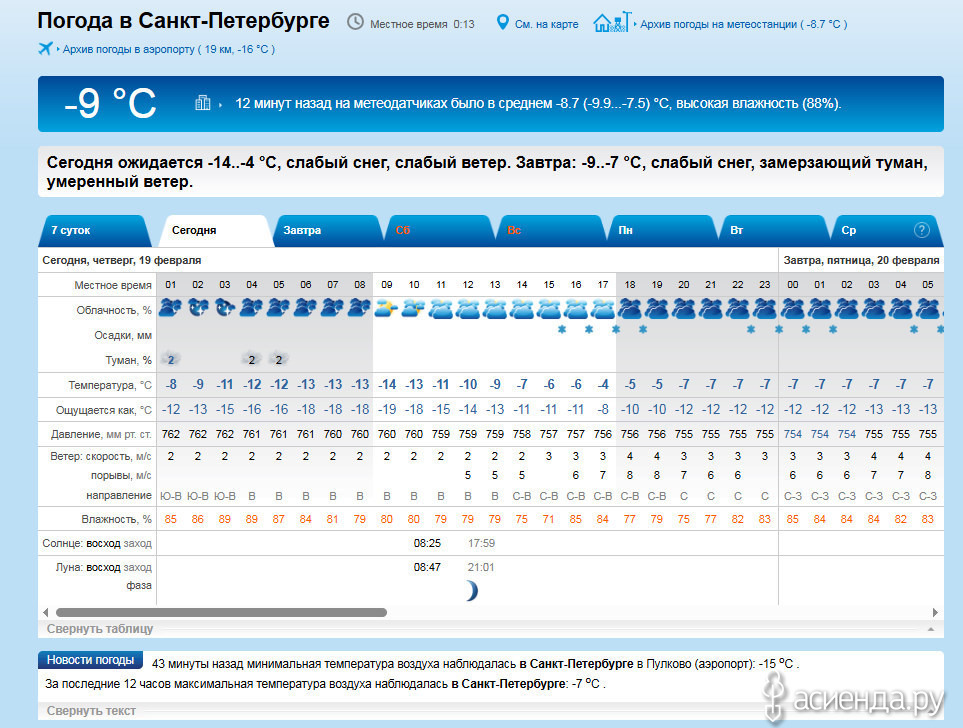Click the clock icon beside local time
Image resolution: width=963 pixels, height=728 pixels.
356,22
